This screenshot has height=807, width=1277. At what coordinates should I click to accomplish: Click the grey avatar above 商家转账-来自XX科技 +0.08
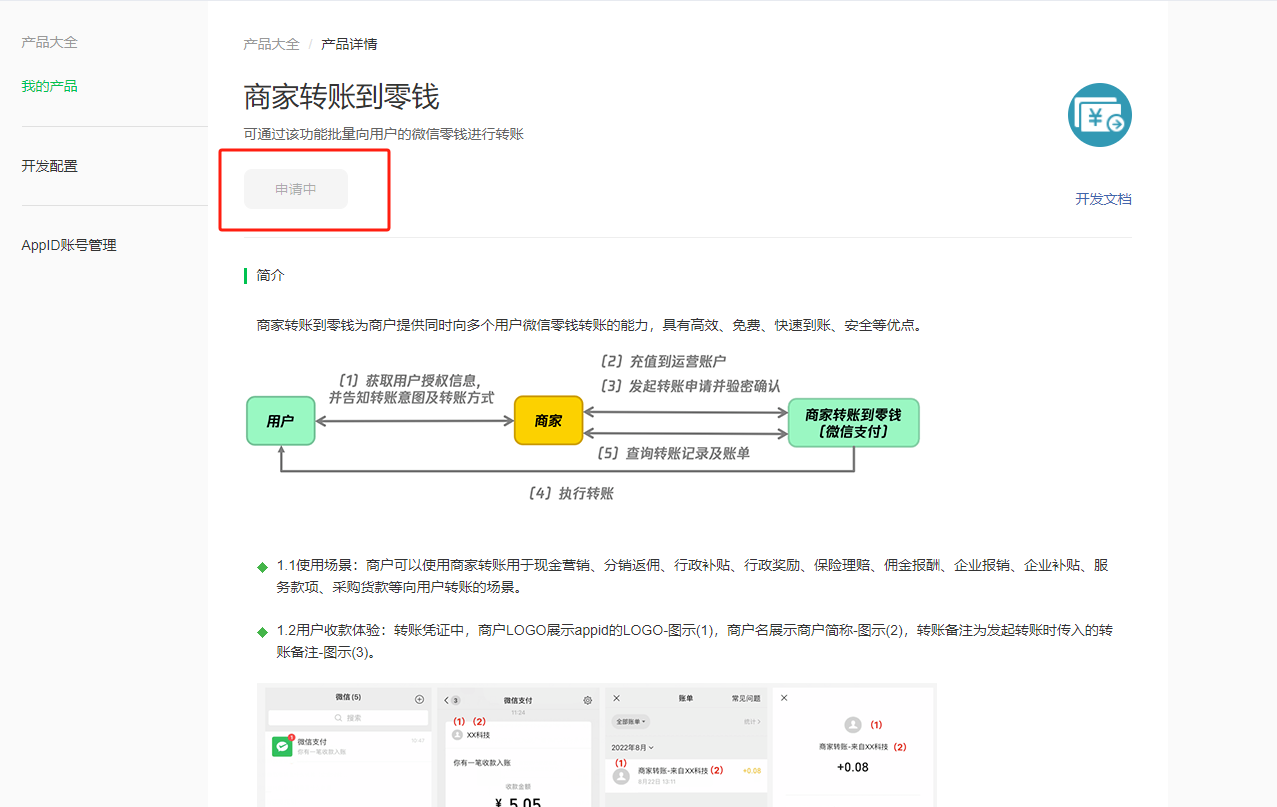853,725
